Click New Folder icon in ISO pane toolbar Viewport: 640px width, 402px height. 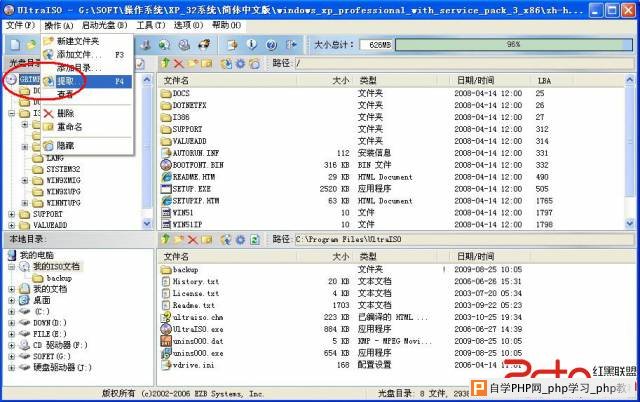(x=193, y=63)
